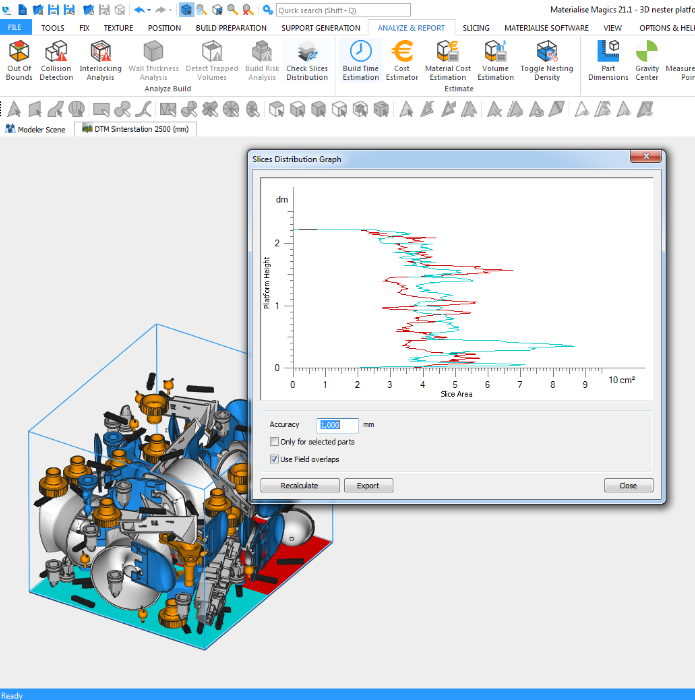The width and height of the screenshot is (695, 700).
Task: Click the Export button
Action: coord(368,485)
